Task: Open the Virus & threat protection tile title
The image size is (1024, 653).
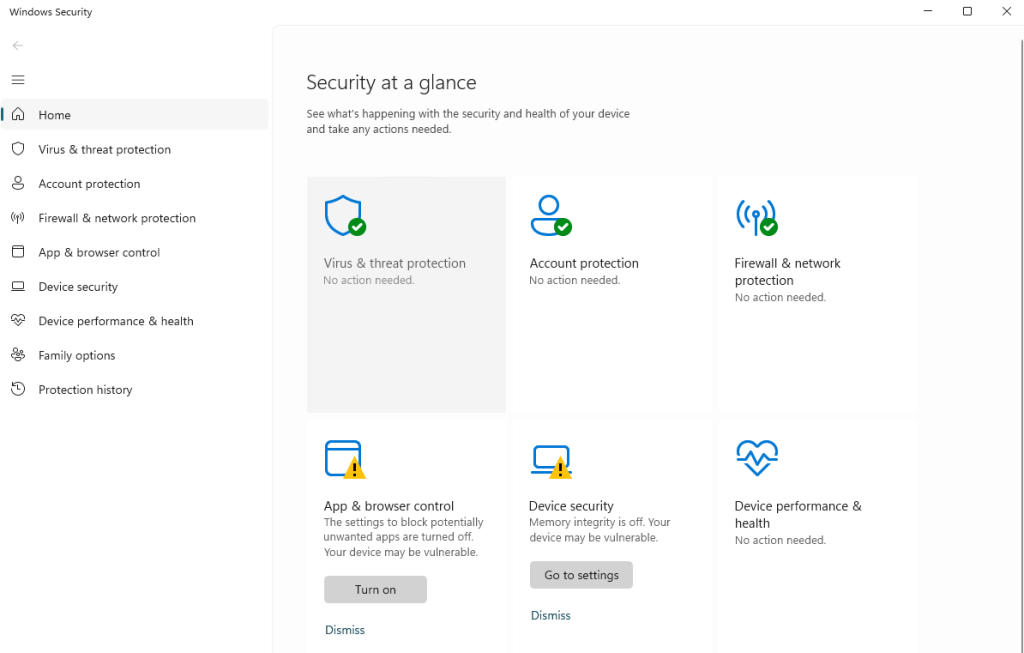Action: [394, 263]
